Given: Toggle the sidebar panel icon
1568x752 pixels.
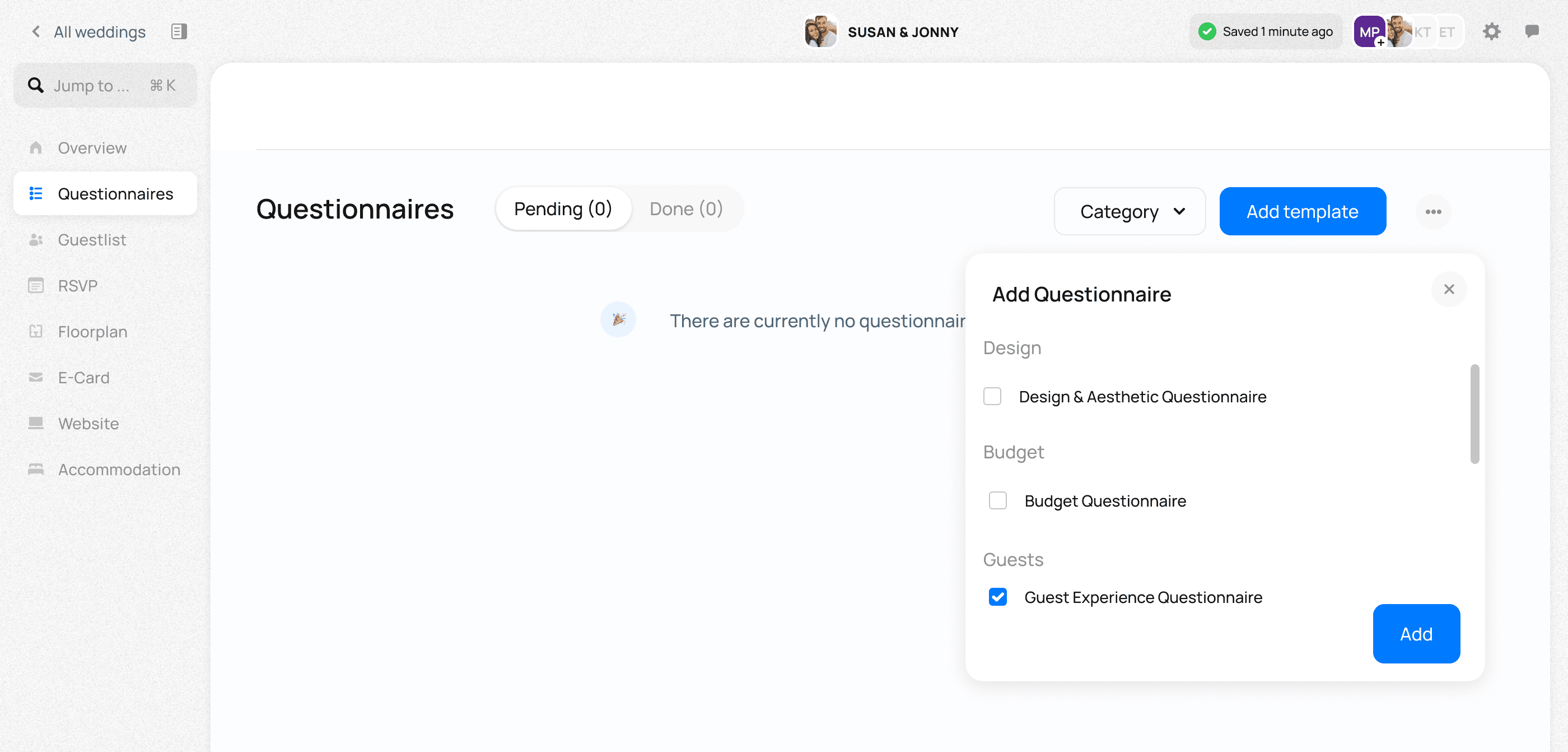Looking at the screenshot, I should point(178,32).
